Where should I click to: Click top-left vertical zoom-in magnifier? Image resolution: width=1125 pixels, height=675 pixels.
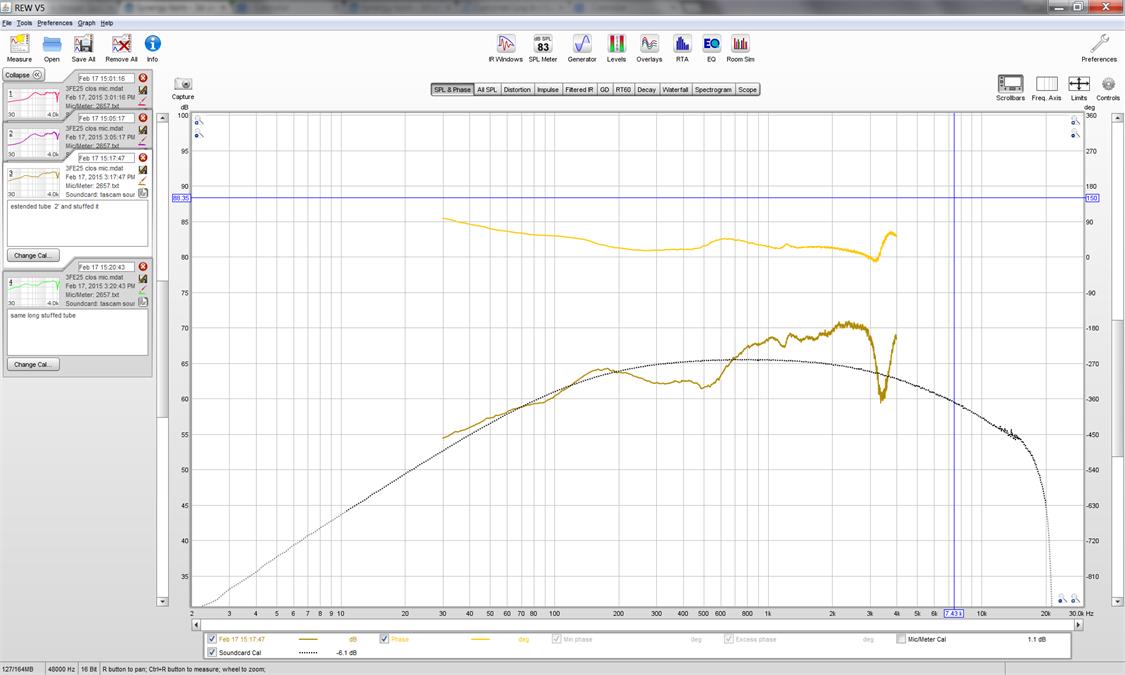pyautogui.click(x=199, y=121)
